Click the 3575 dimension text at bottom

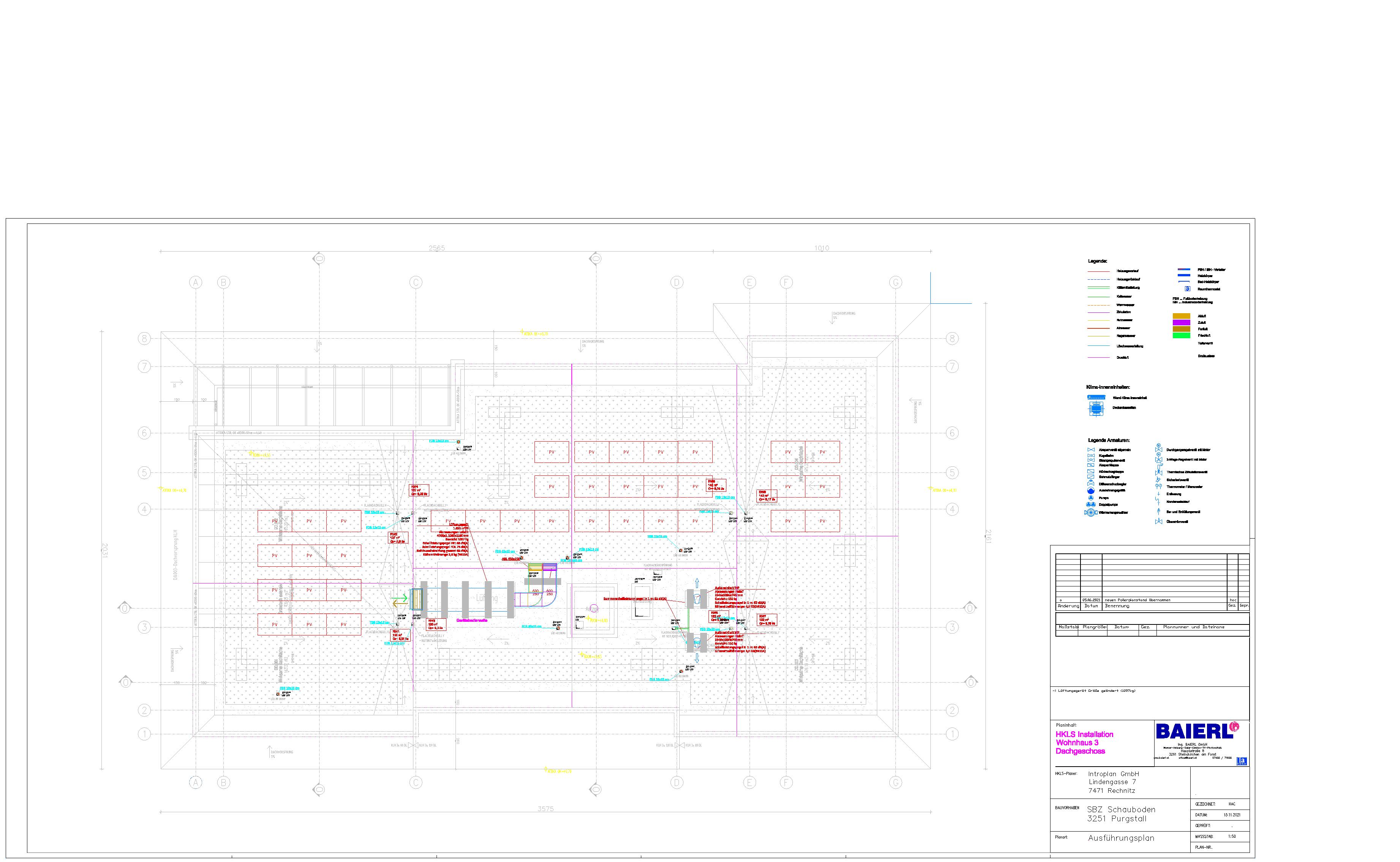tap(545, 808)
